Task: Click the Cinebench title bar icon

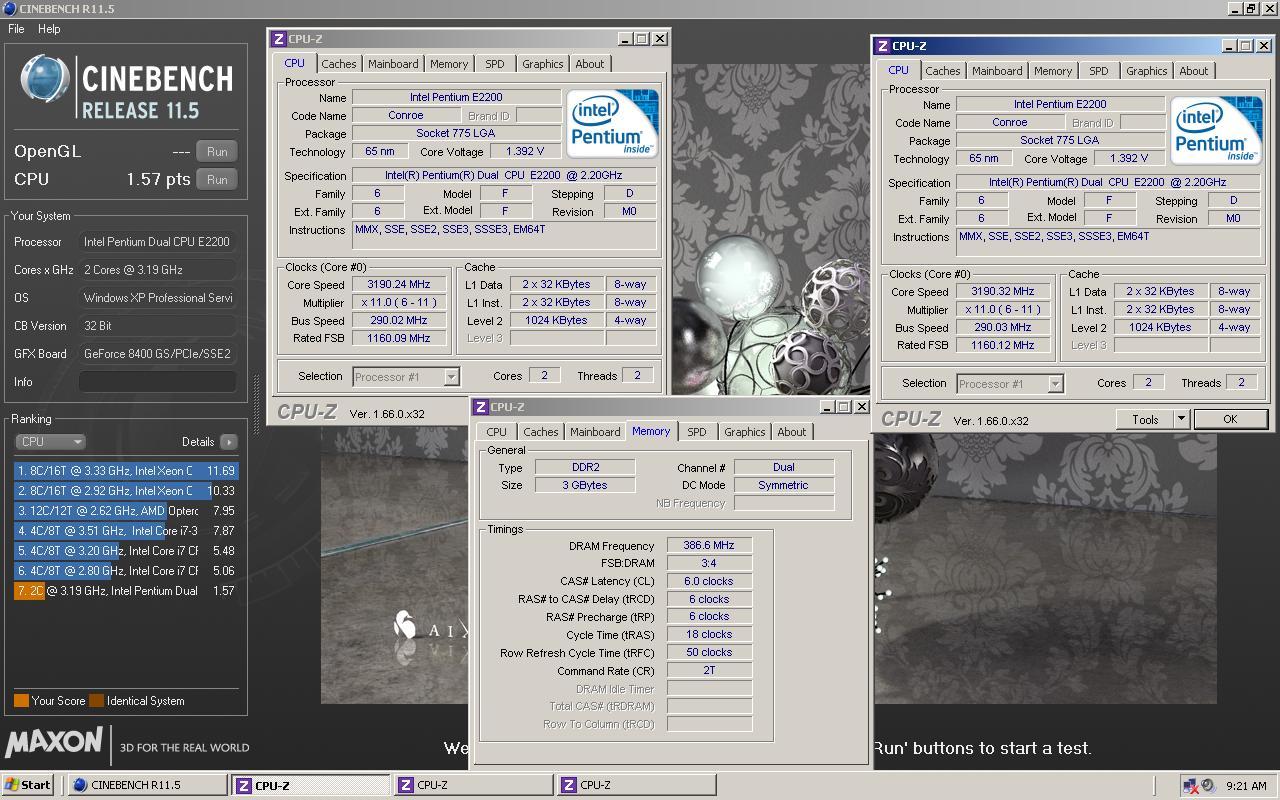Action: click(10, 8)
